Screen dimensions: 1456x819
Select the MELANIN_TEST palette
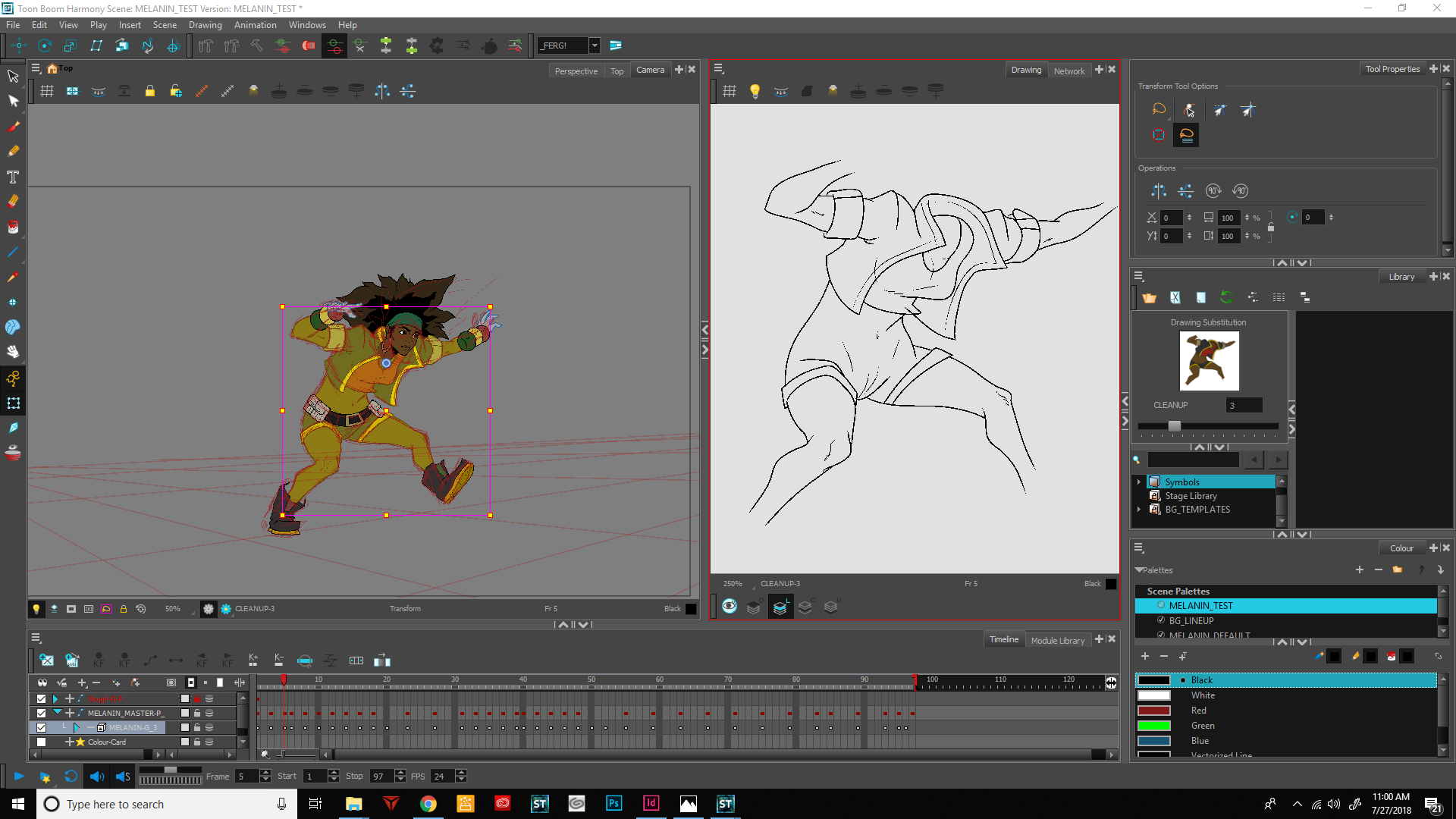coord(1200,605)
